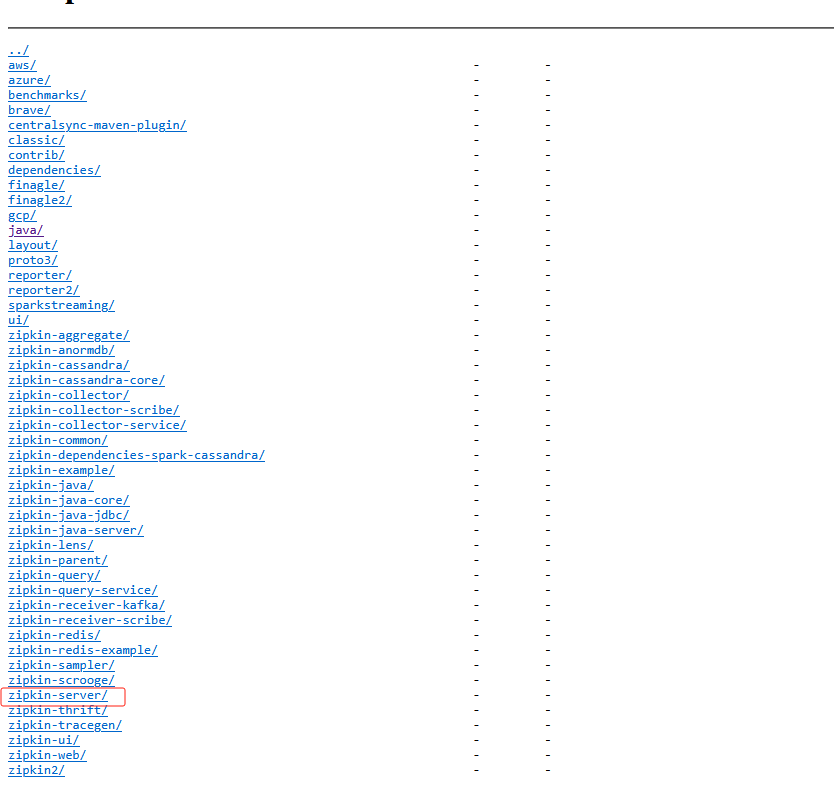Open the zipkin-lens/ folder
834x791 pixels.
(x=51, y=545)
